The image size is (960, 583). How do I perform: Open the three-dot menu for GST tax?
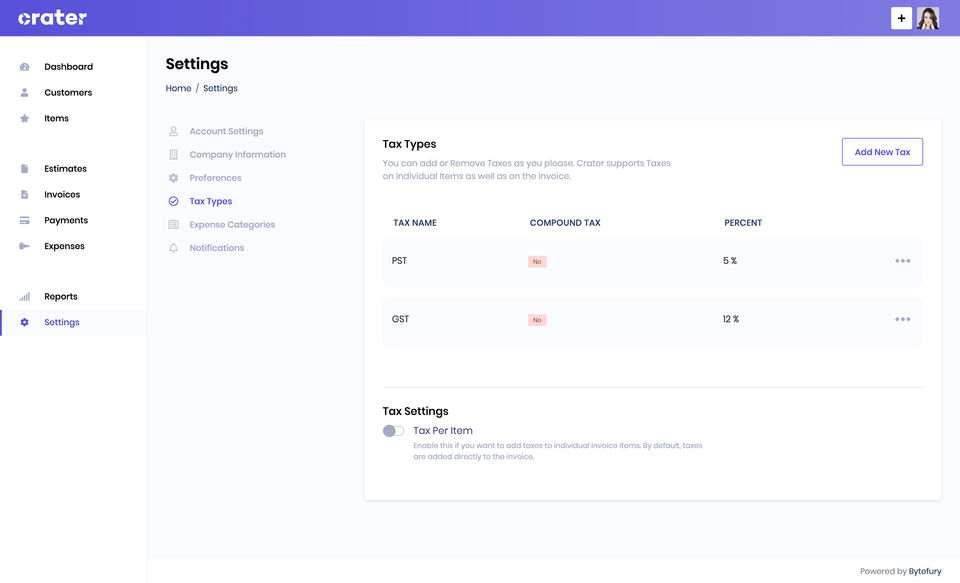pyautogui.click(x=902, y=319)
